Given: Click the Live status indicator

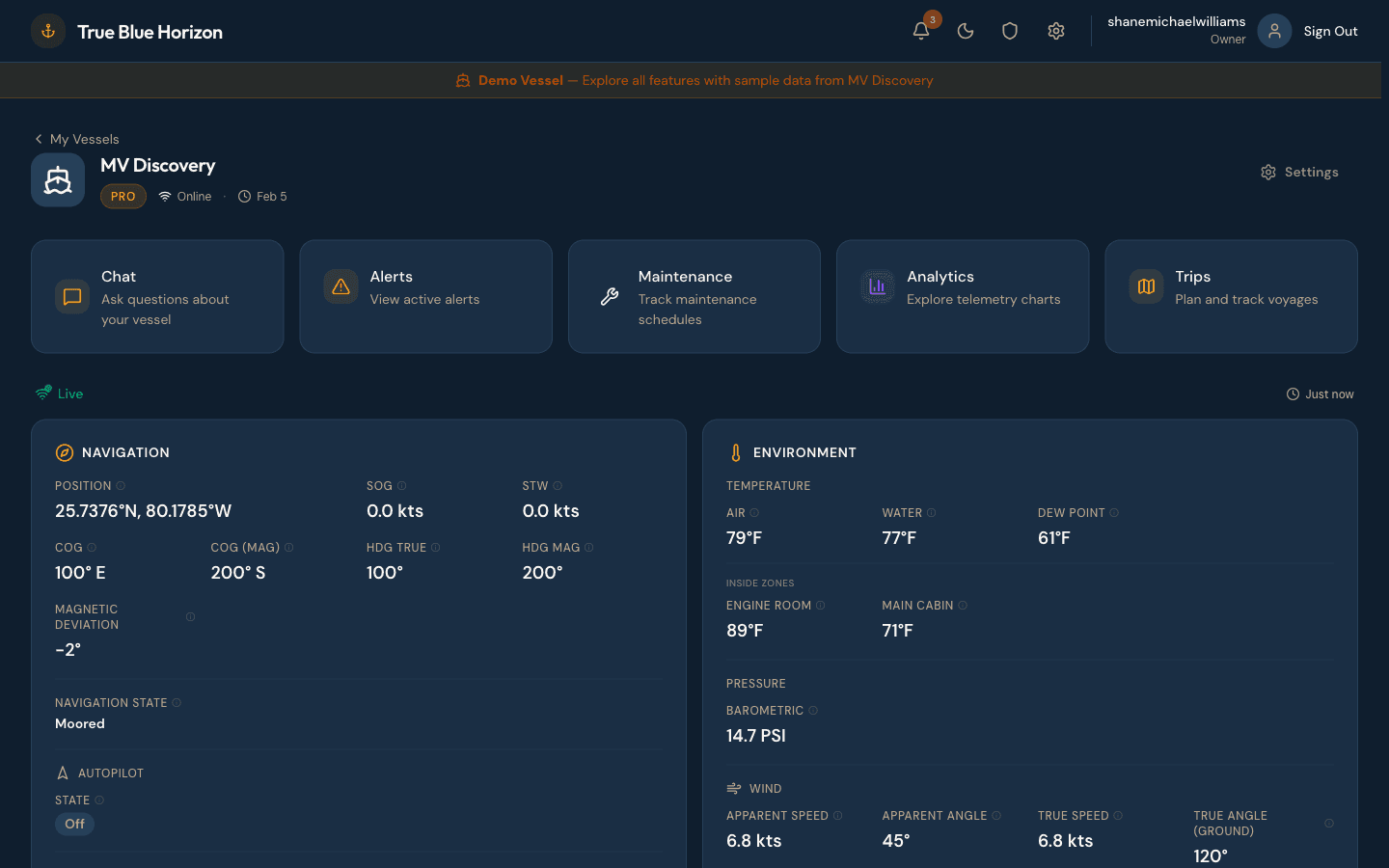Looking at the screenshot, I should click(59, 393).
